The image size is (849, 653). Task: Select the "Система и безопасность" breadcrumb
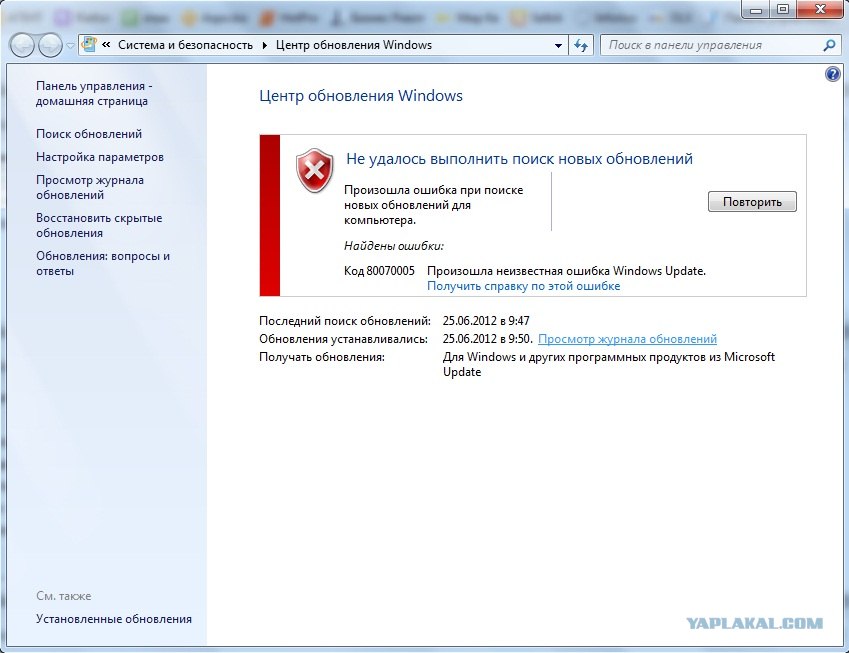(x=185, y=45)
